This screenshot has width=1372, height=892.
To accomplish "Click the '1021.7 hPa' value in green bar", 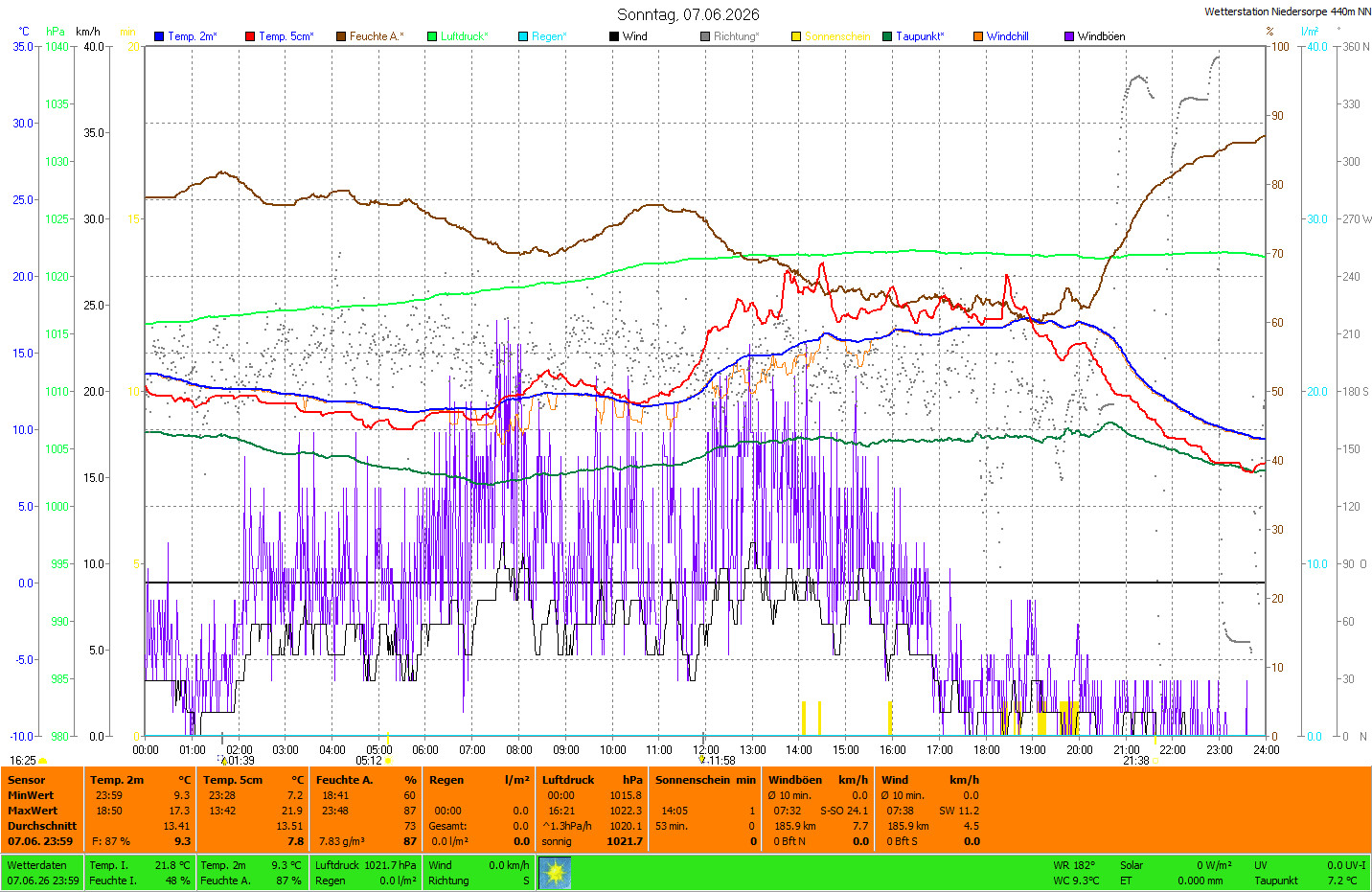I will coord(390,865).
